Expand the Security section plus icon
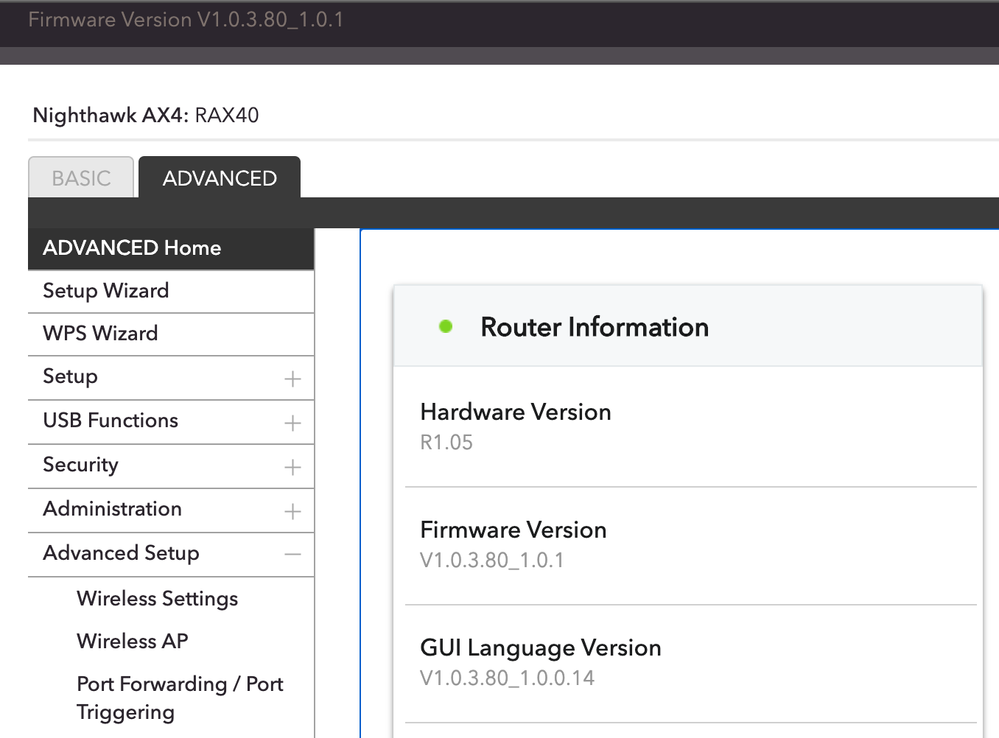This screenshot has height=738, width=999. pos(292,467)
